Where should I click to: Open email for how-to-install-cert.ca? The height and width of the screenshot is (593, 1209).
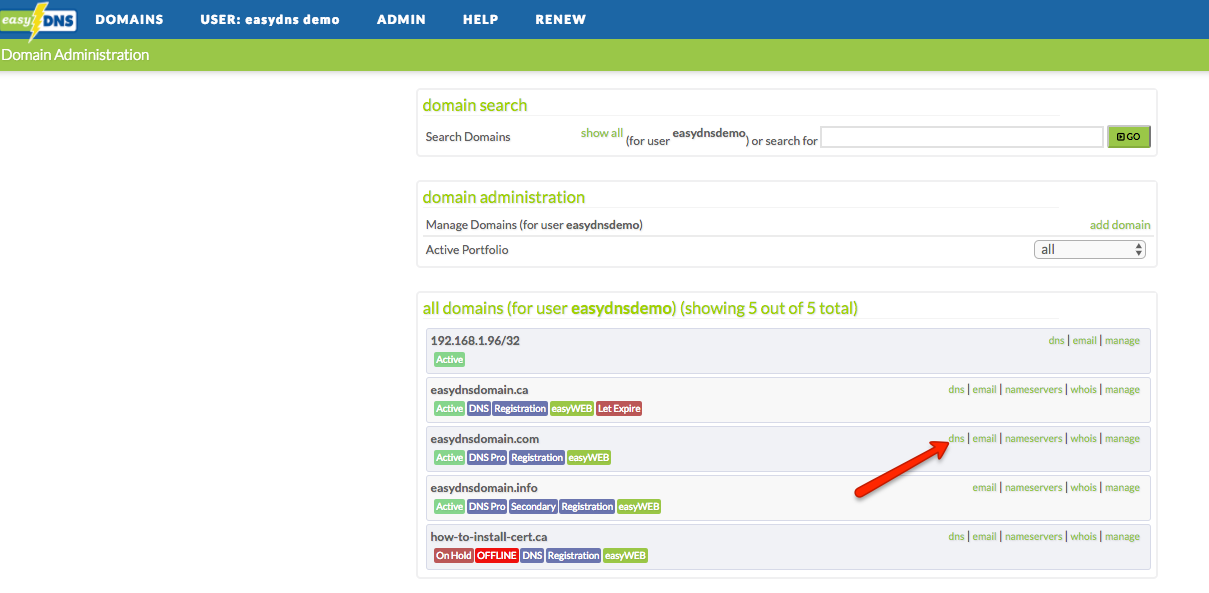pos(985,537)
